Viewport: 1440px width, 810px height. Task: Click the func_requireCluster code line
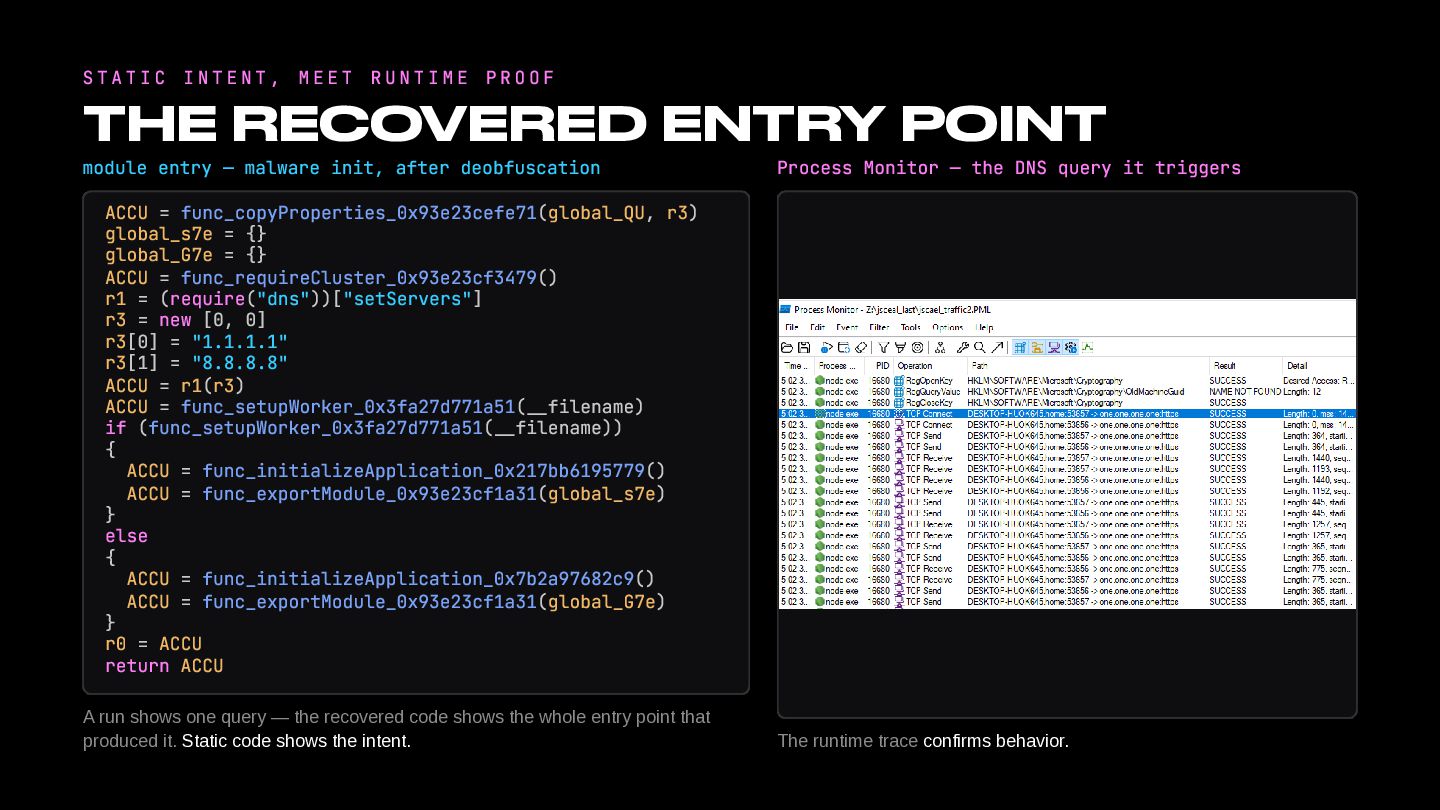coord(331,277)
